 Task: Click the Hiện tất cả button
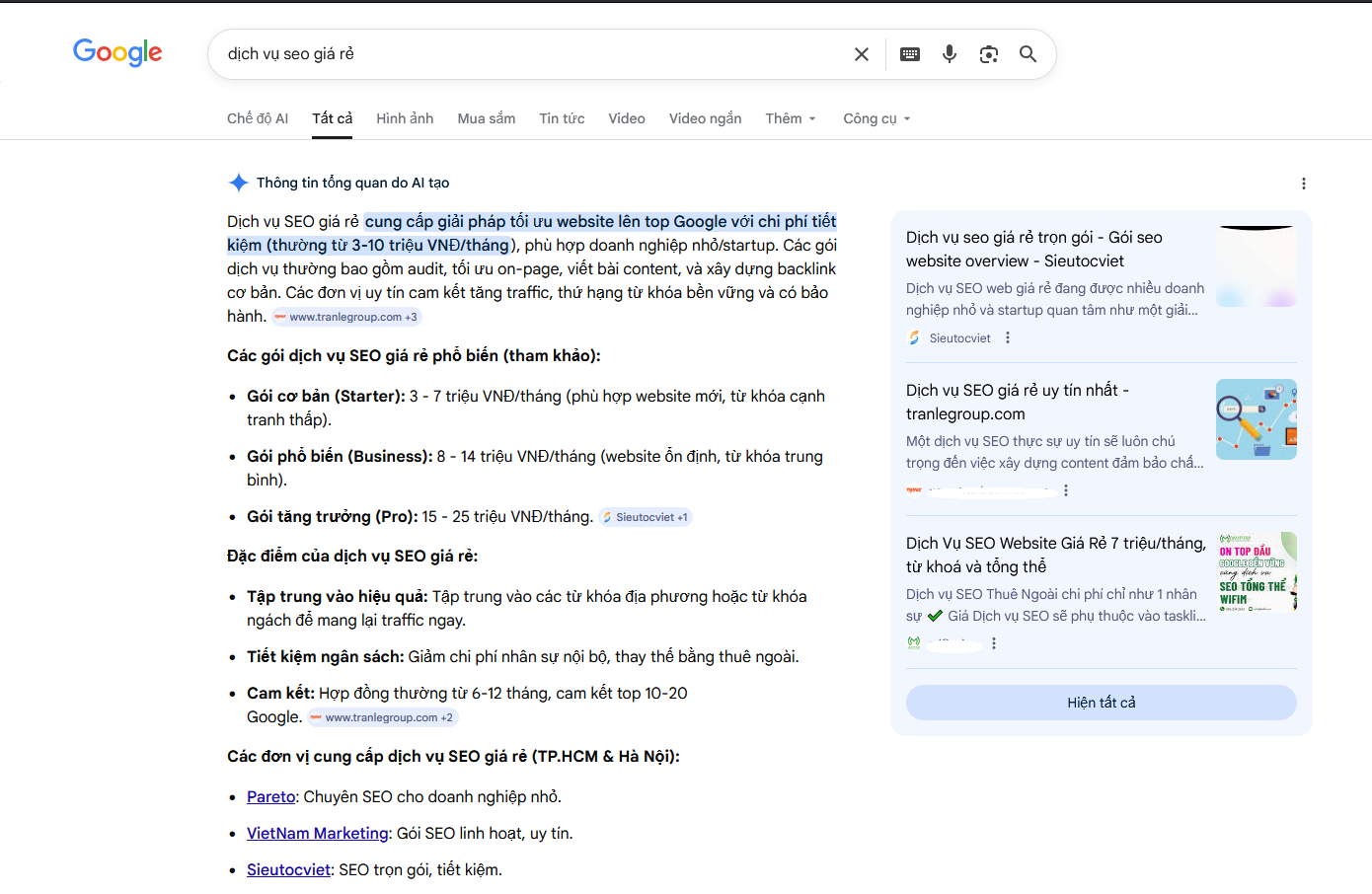1101,702
